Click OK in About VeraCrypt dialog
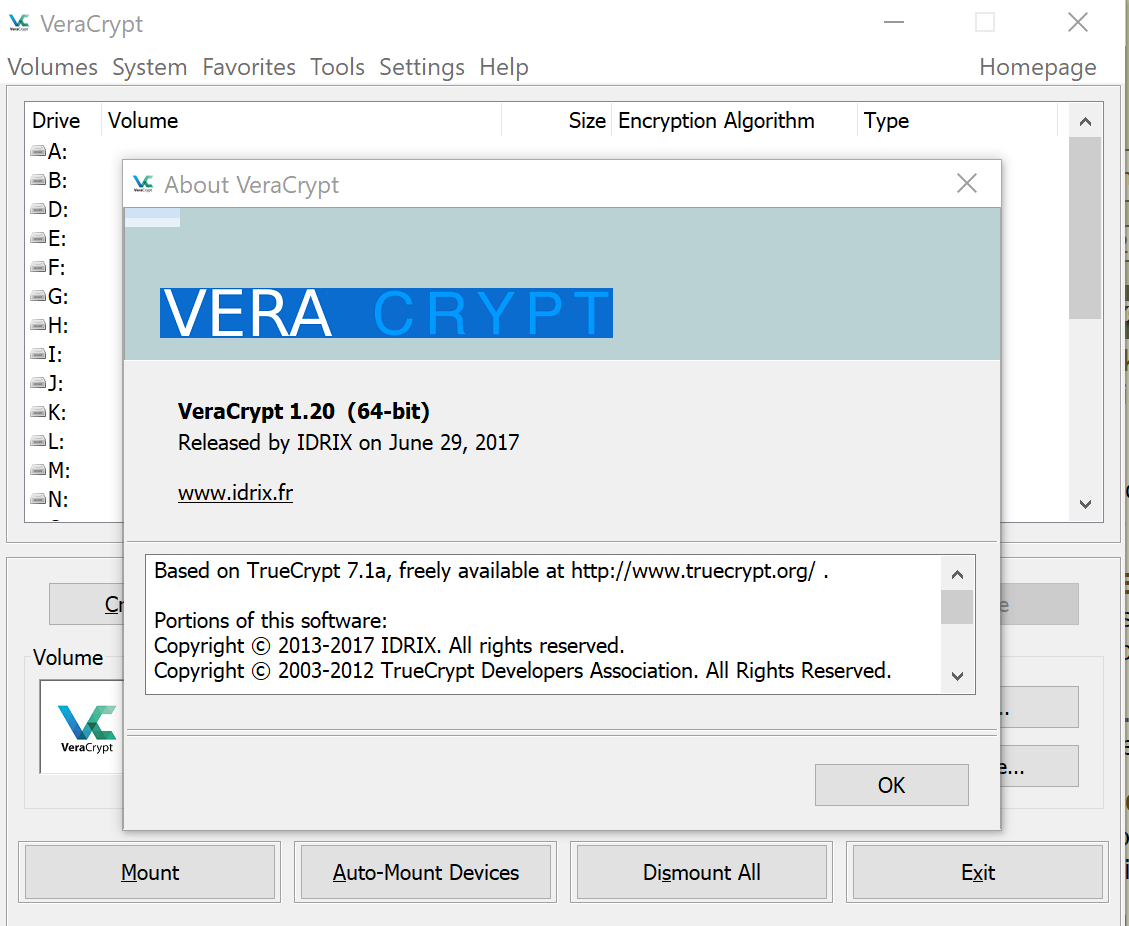Viewport: 1129px width, 926px height. (x=891, y=785)
